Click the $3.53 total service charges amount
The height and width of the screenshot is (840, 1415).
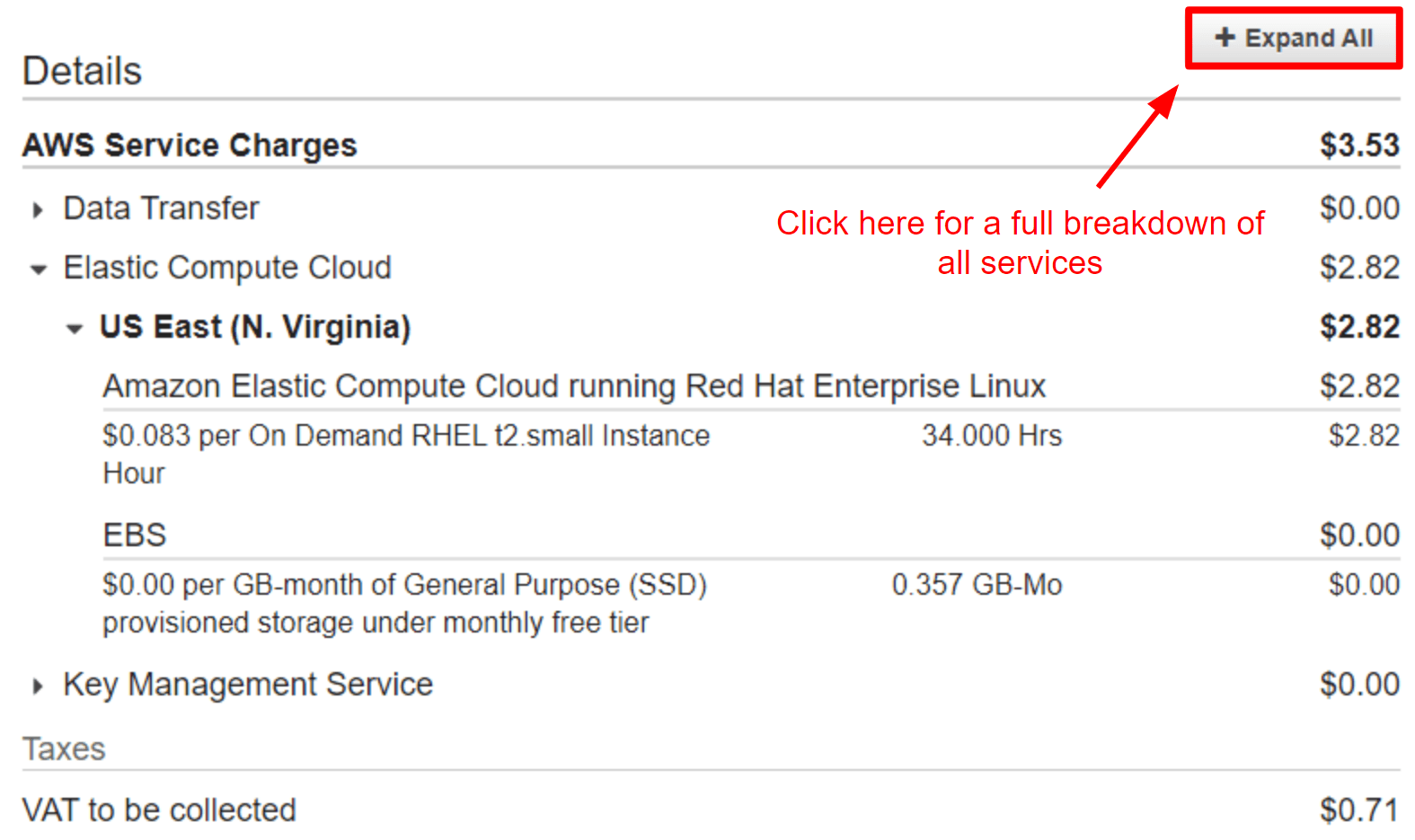[1359, 146]
